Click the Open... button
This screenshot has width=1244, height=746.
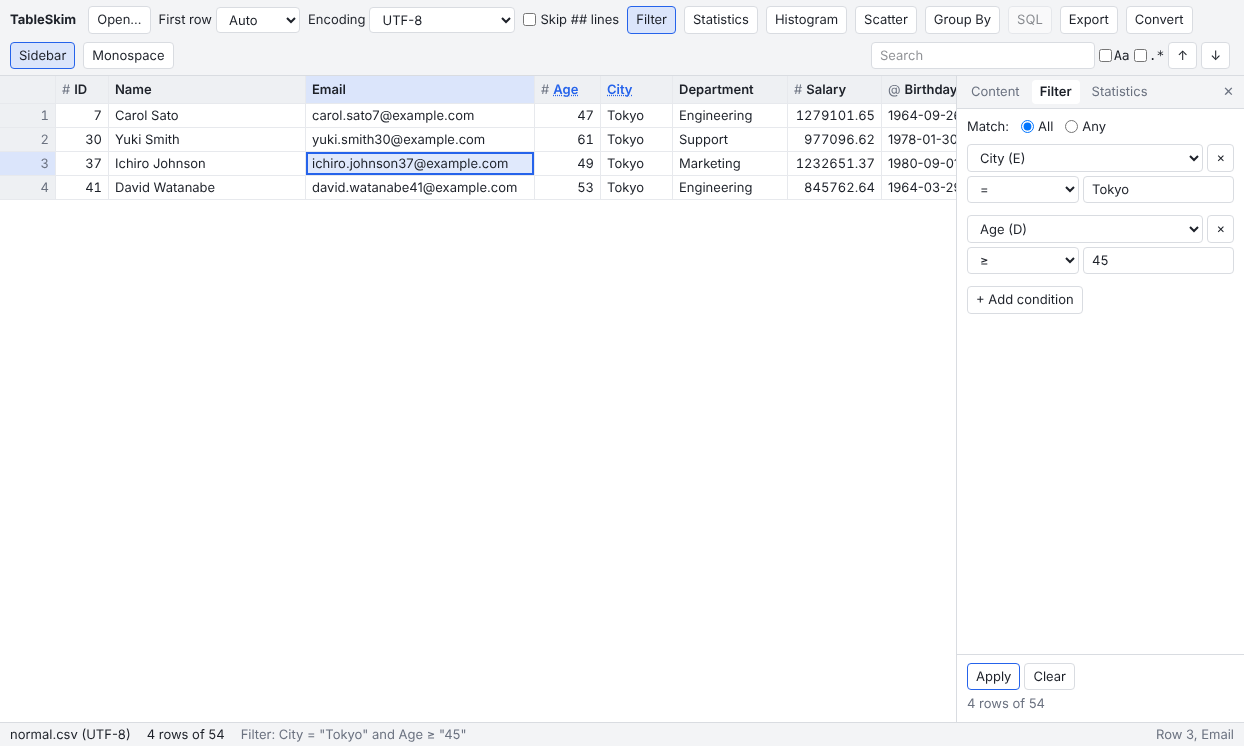tap(119, 20)
